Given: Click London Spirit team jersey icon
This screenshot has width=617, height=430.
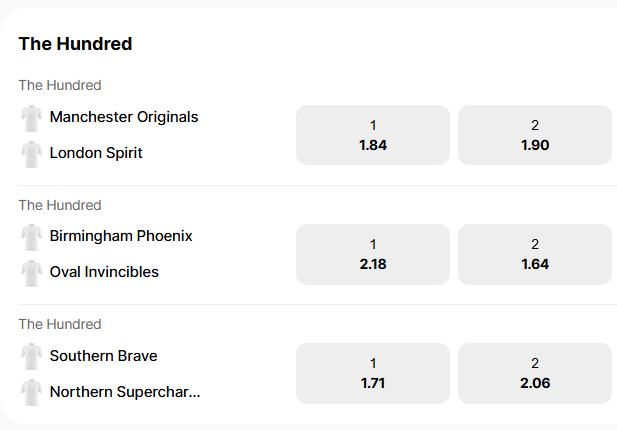Looking at the screenshot, I should tap(30, 154).
